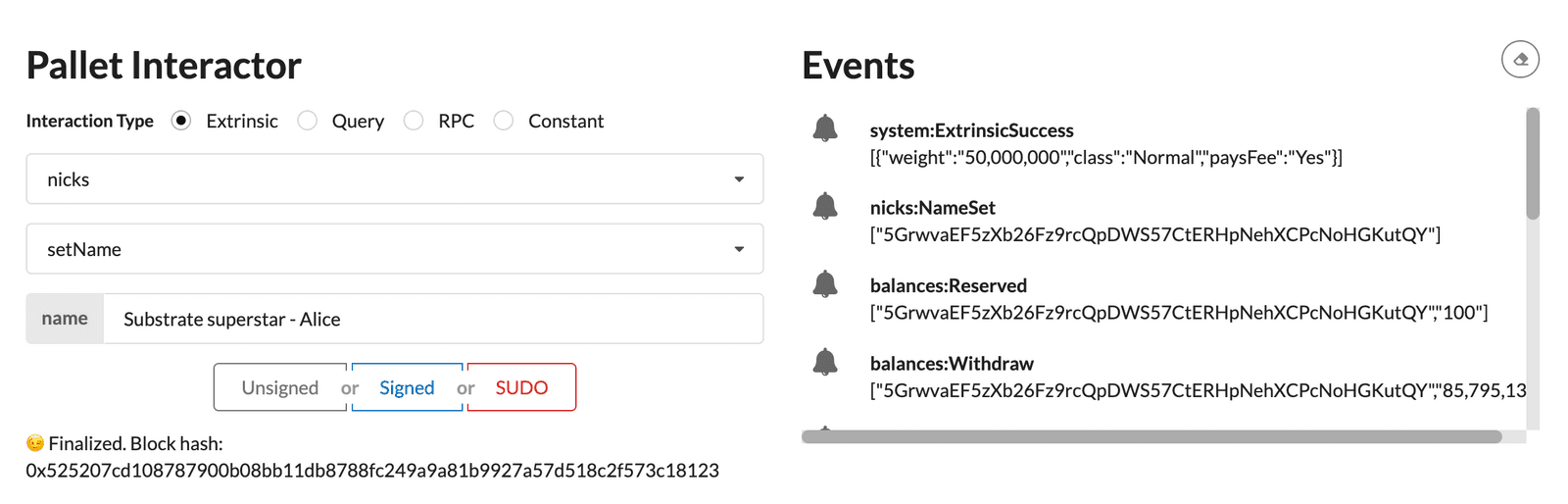Click the bell icon beside system:ExtrinsicSuccess
The width and height of the screenshot is (1568, 504).
click(825, 128)
